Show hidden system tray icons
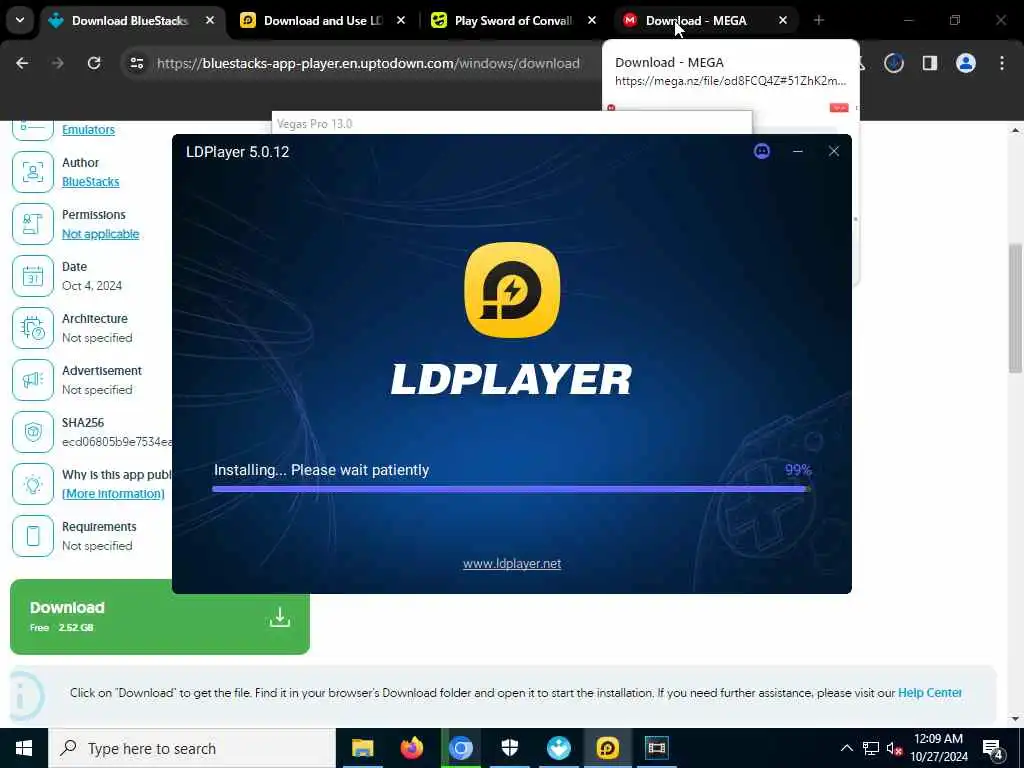 tap(846, 748)
